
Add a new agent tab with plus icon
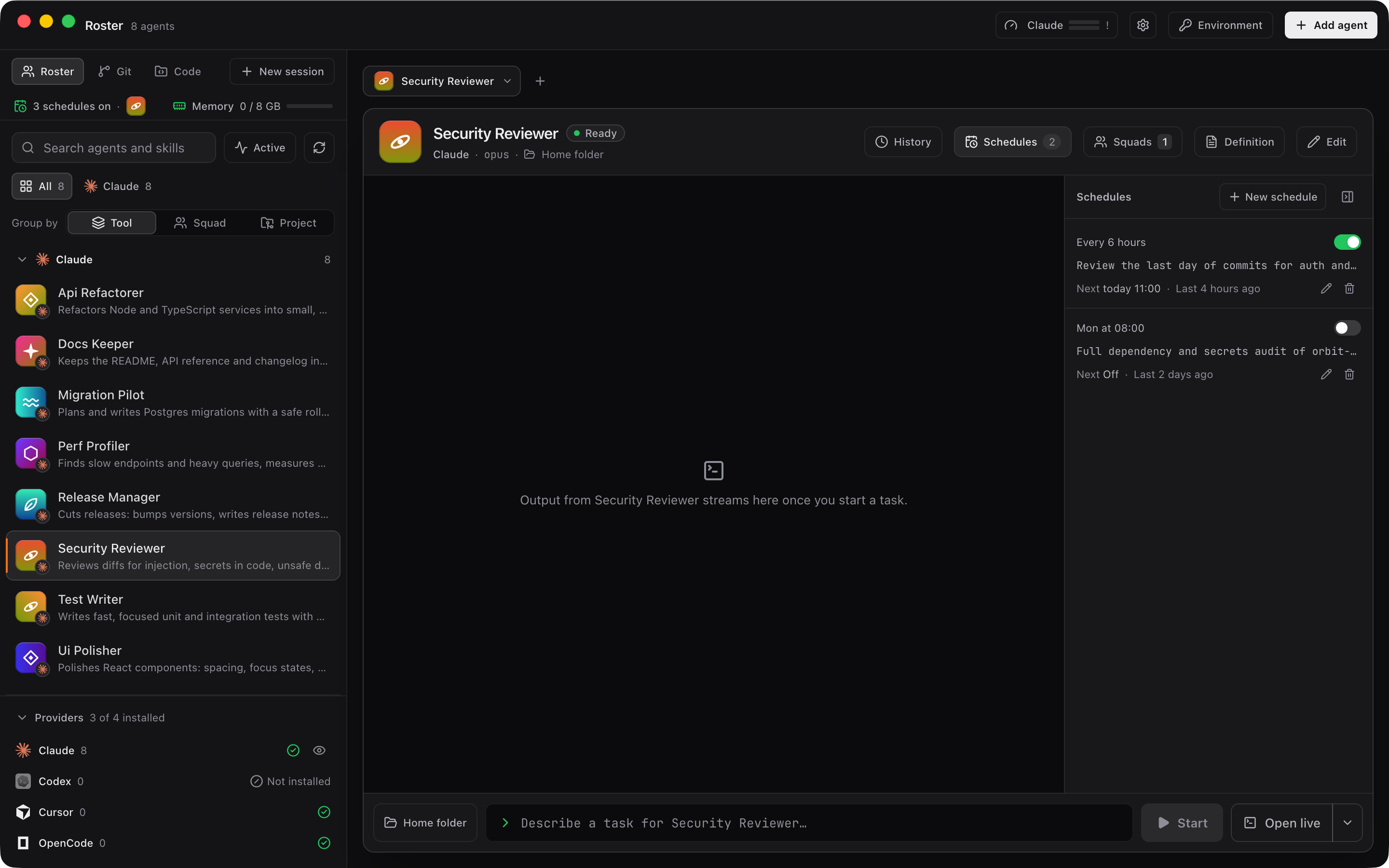[540, 81]
